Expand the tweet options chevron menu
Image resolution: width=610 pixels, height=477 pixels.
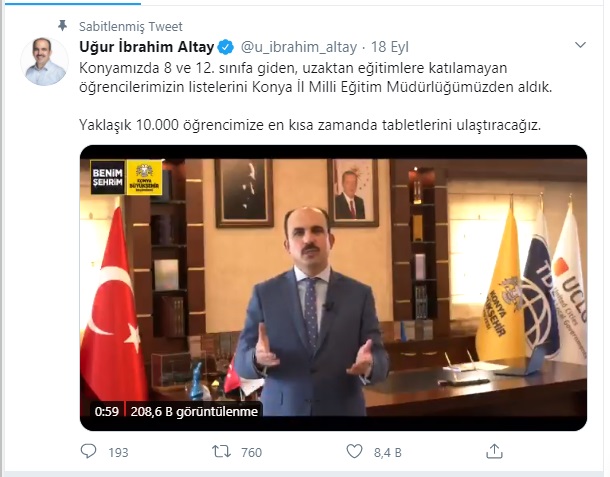(x=580, y=45)
